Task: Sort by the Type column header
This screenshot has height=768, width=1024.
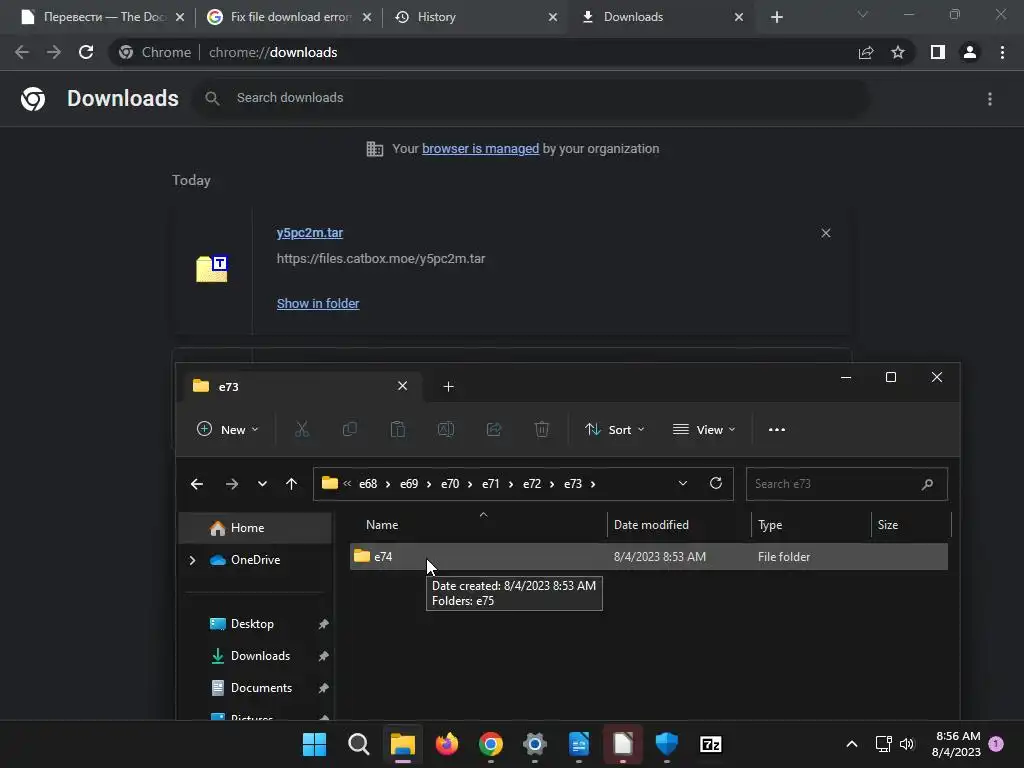Action: click(x=811, y=525)
